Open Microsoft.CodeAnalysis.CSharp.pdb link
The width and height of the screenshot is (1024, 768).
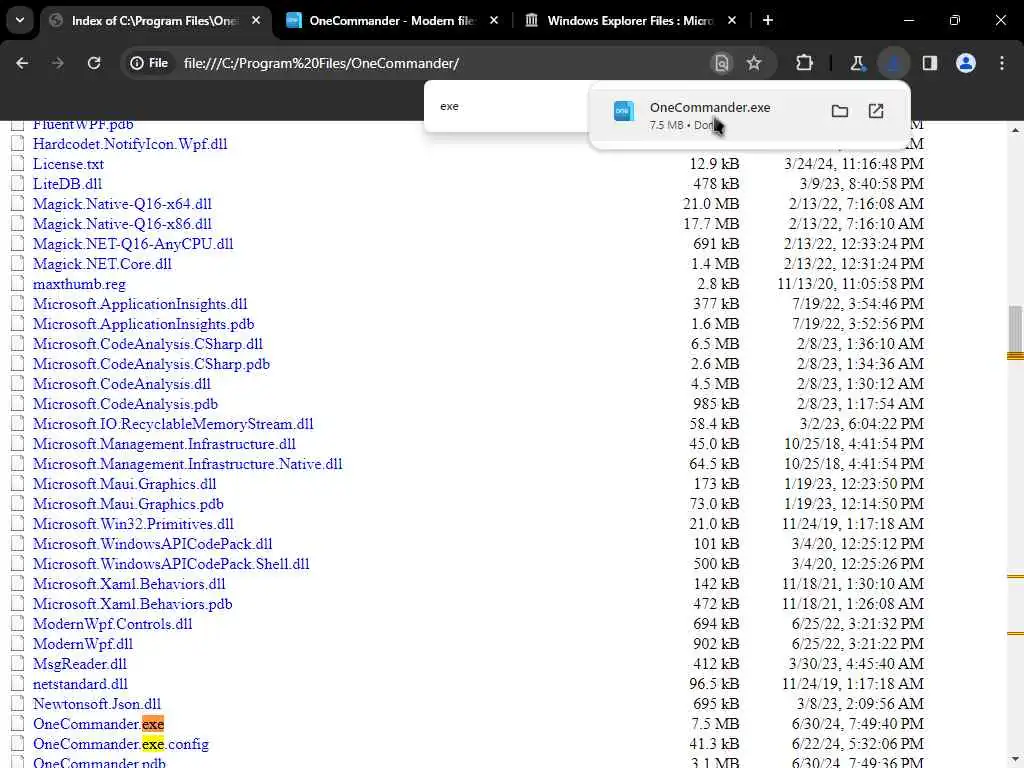pos(152,364)
